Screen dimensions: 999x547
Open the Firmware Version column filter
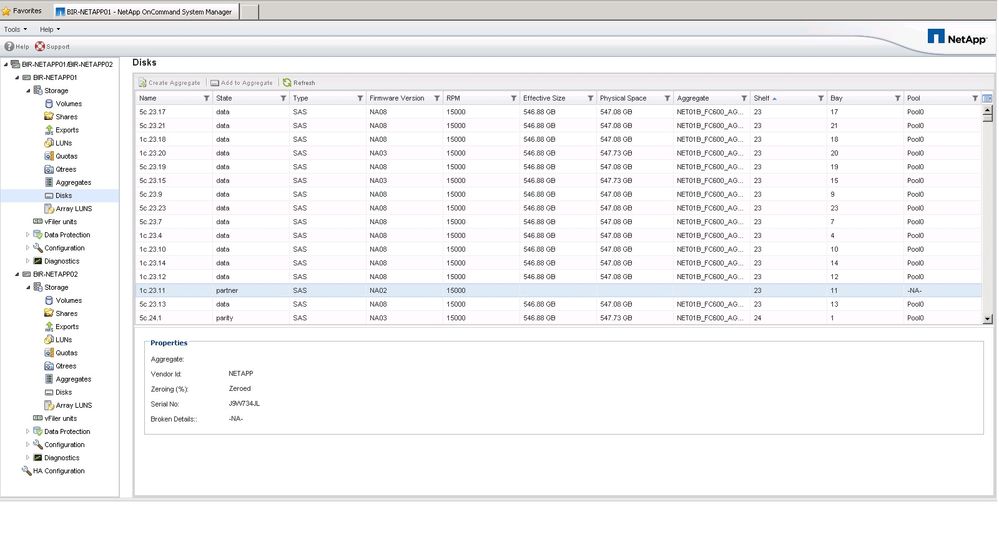click(437, 98)
